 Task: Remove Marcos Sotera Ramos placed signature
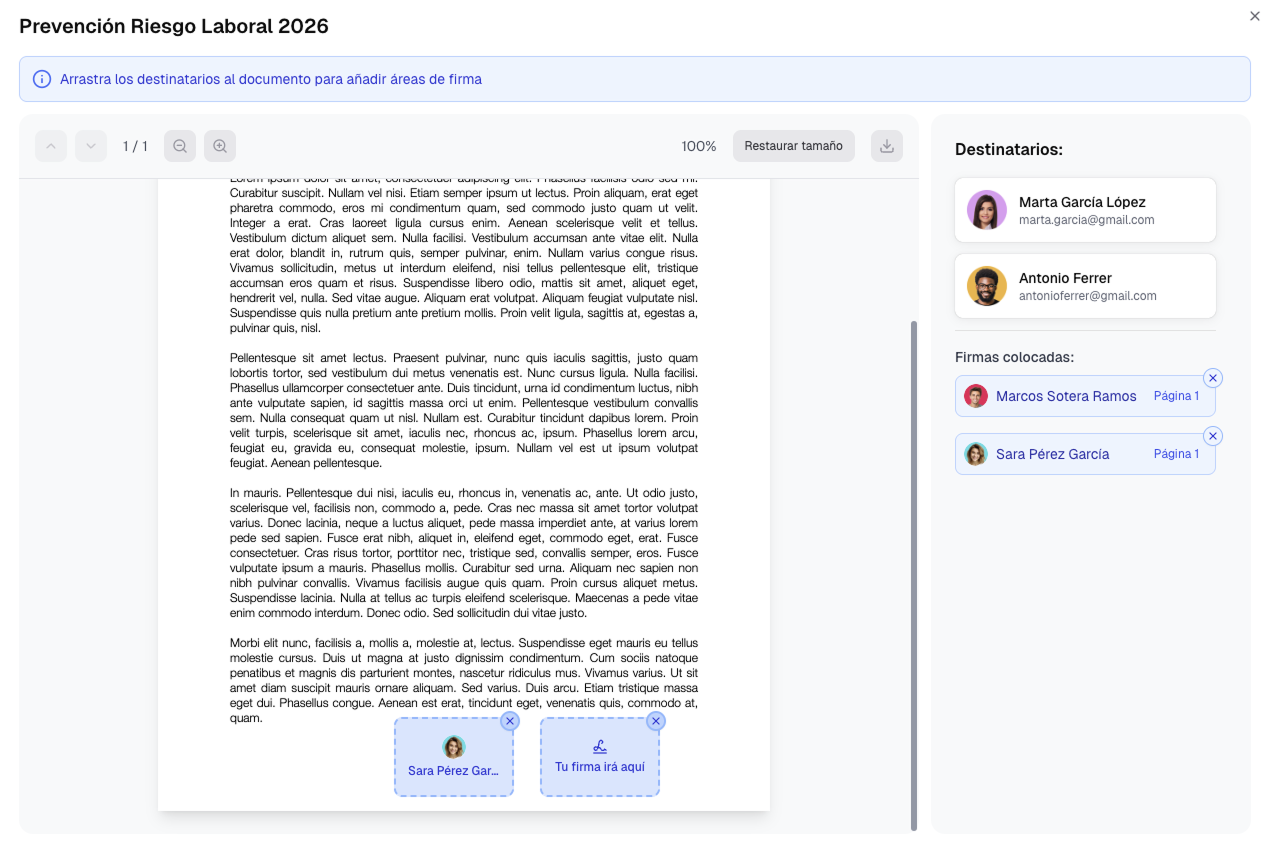(1212, 378)
